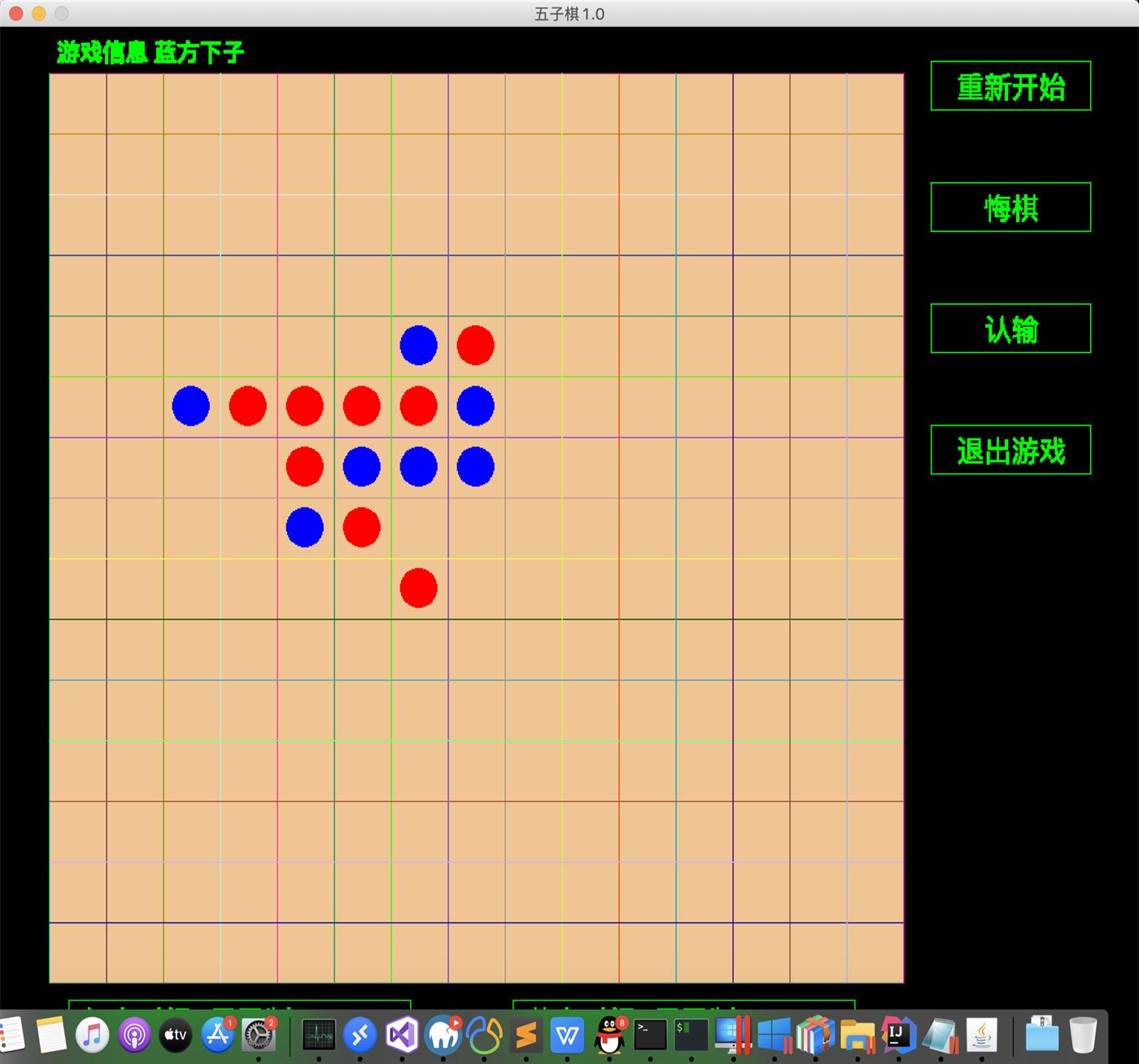Open System Preferences in the dock

(x=259, y=1036)
